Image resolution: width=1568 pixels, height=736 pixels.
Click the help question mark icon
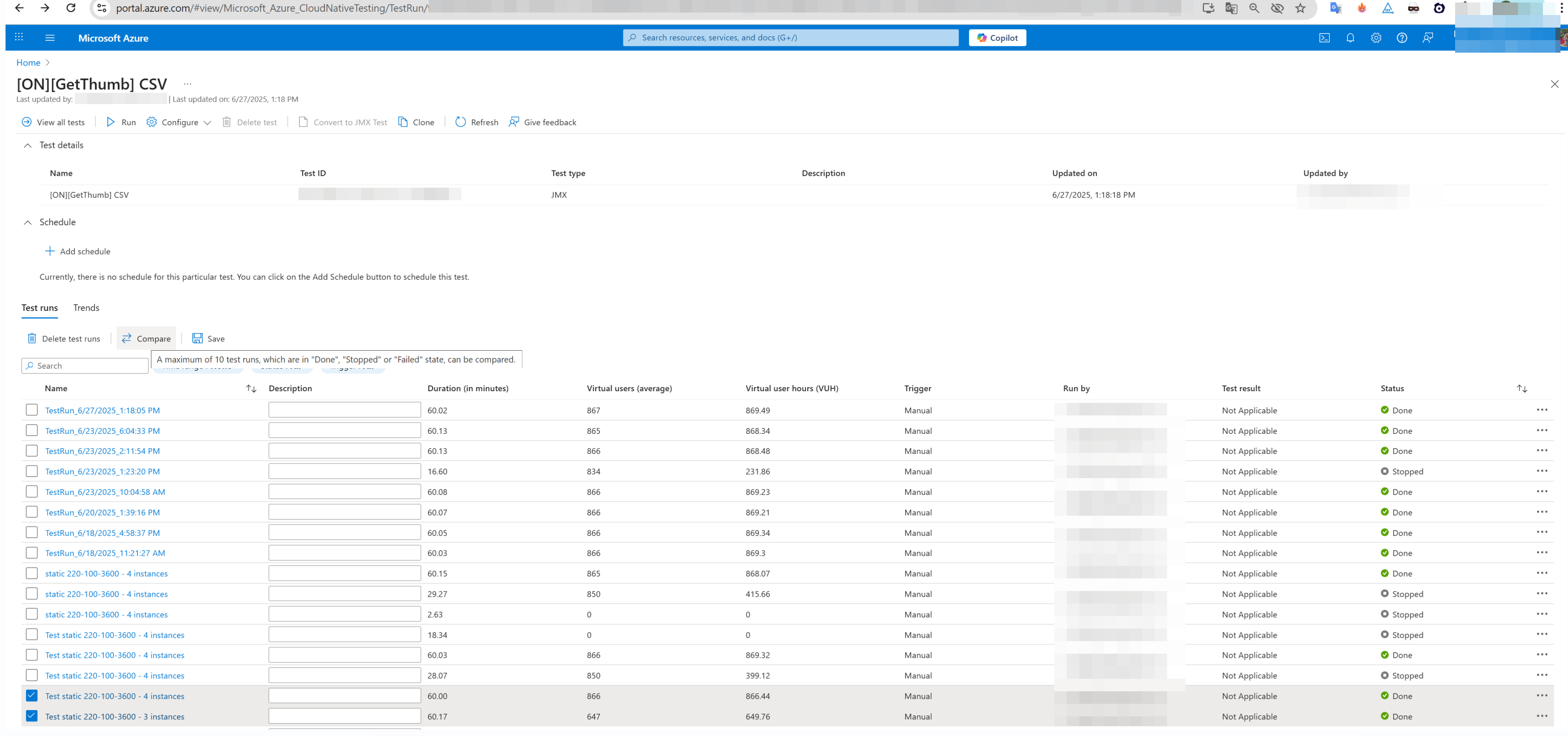[x=1401, y=38]
